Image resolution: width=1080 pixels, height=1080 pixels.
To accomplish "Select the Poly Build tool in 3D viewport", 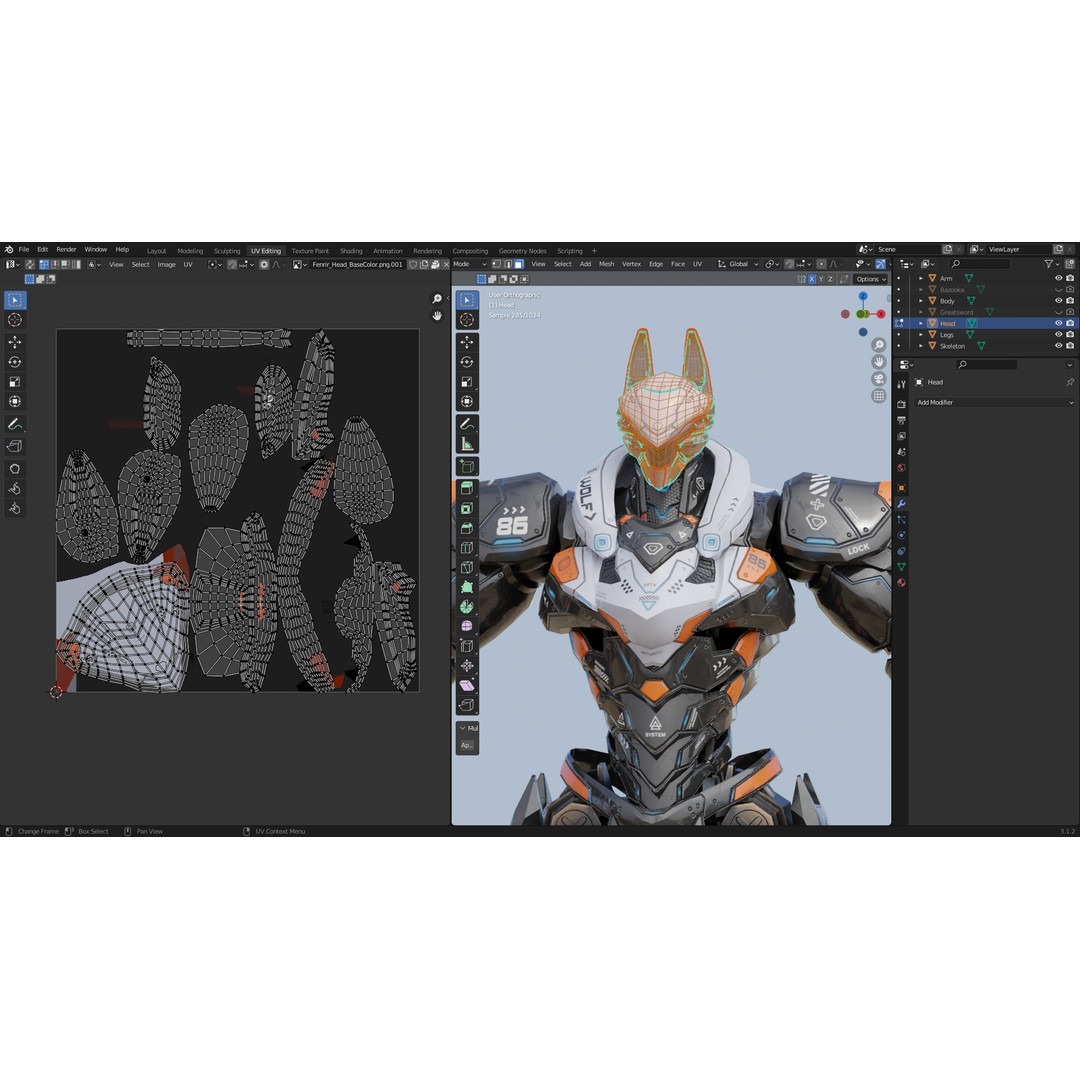I will pos(467,588).
